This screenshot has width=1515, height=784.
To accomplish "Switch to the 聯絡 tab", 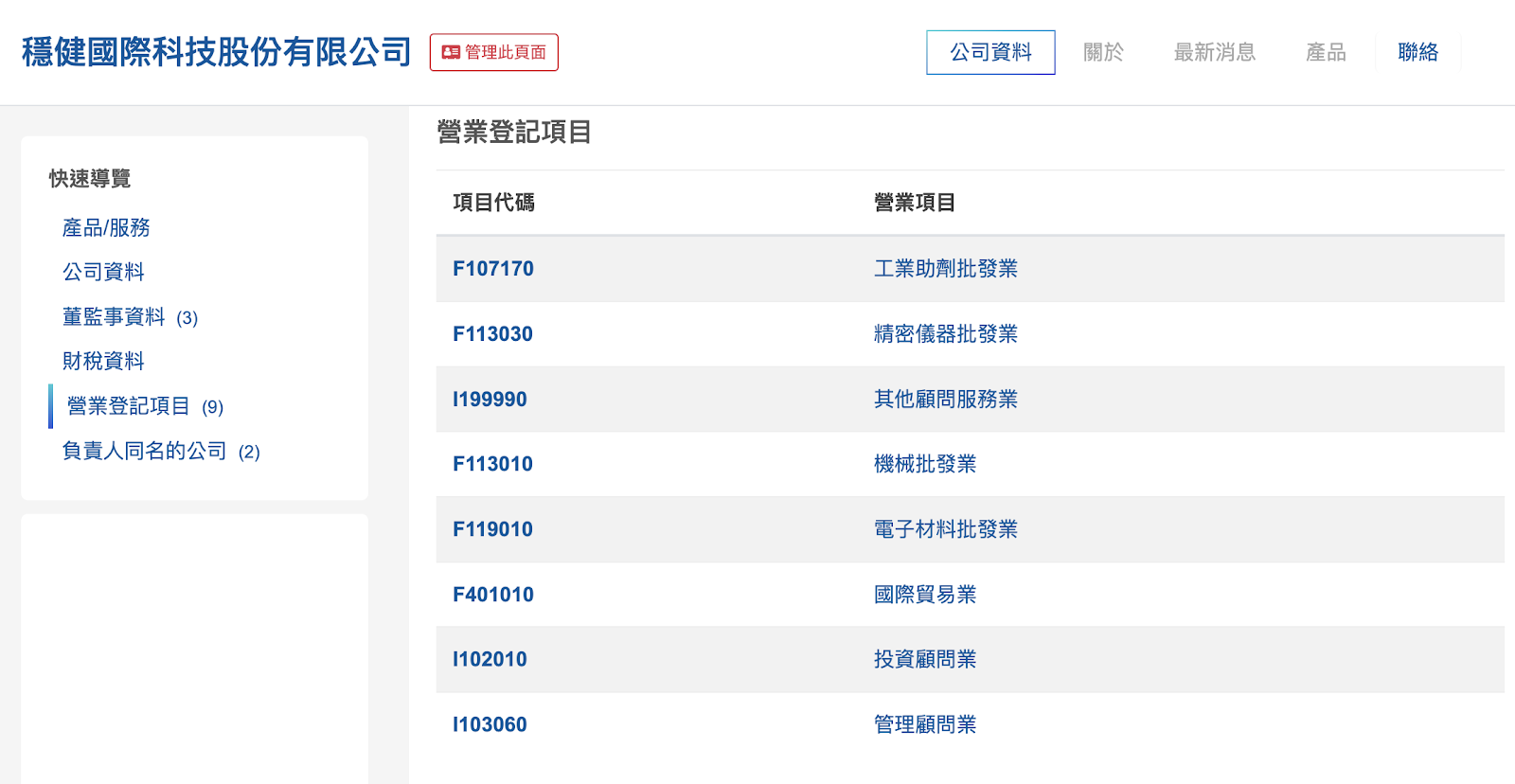I will [1417, 52].
